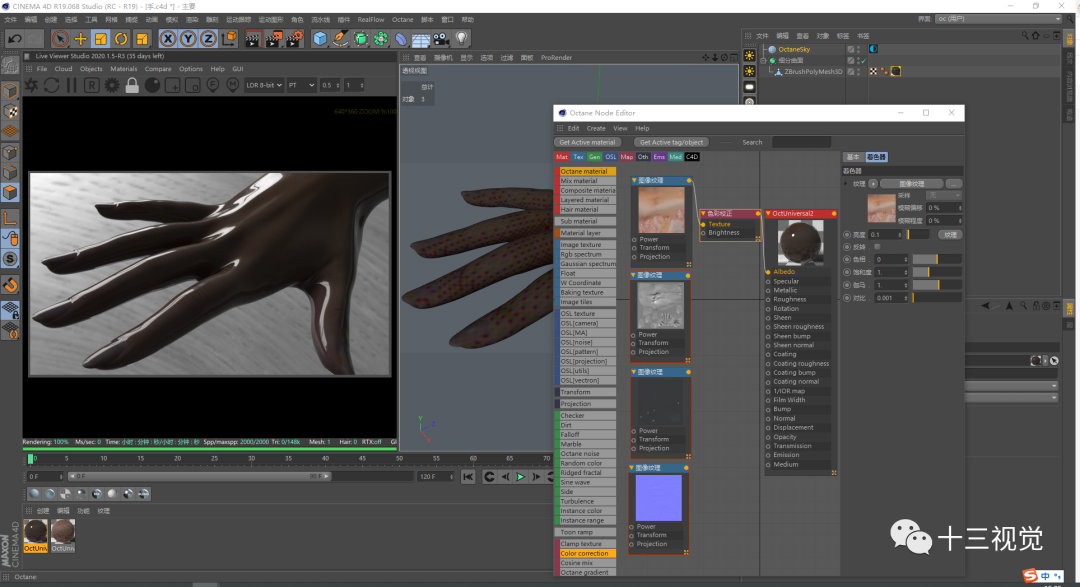The height and width of the screenshot is (587, 1080).
Task: Open the Camera object icon
Action: (x=442, y=39)
